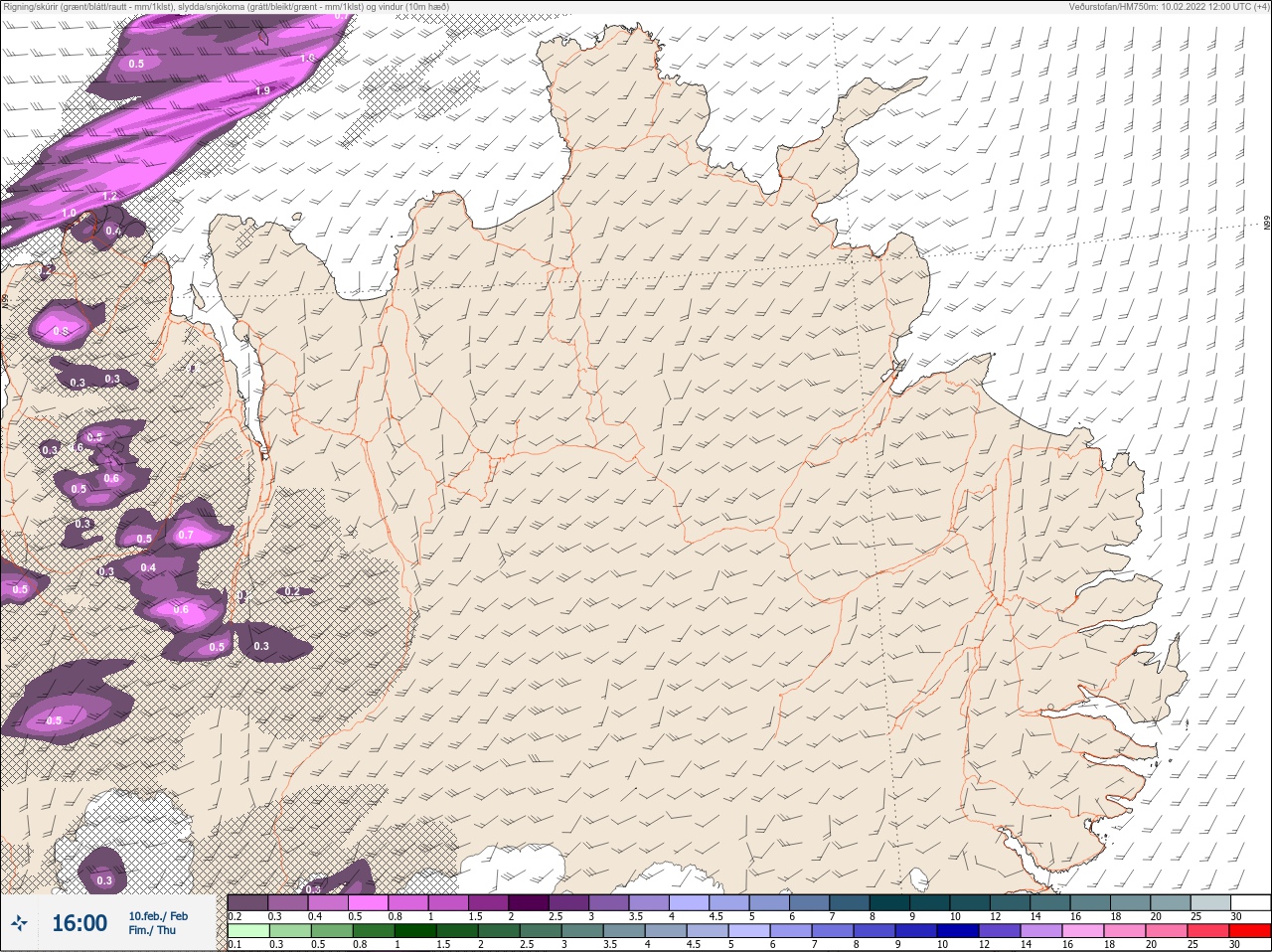Click the "0.1" label in the lower legend row
The width and height of the screenshot is (1272, 952).
point(235,944)
